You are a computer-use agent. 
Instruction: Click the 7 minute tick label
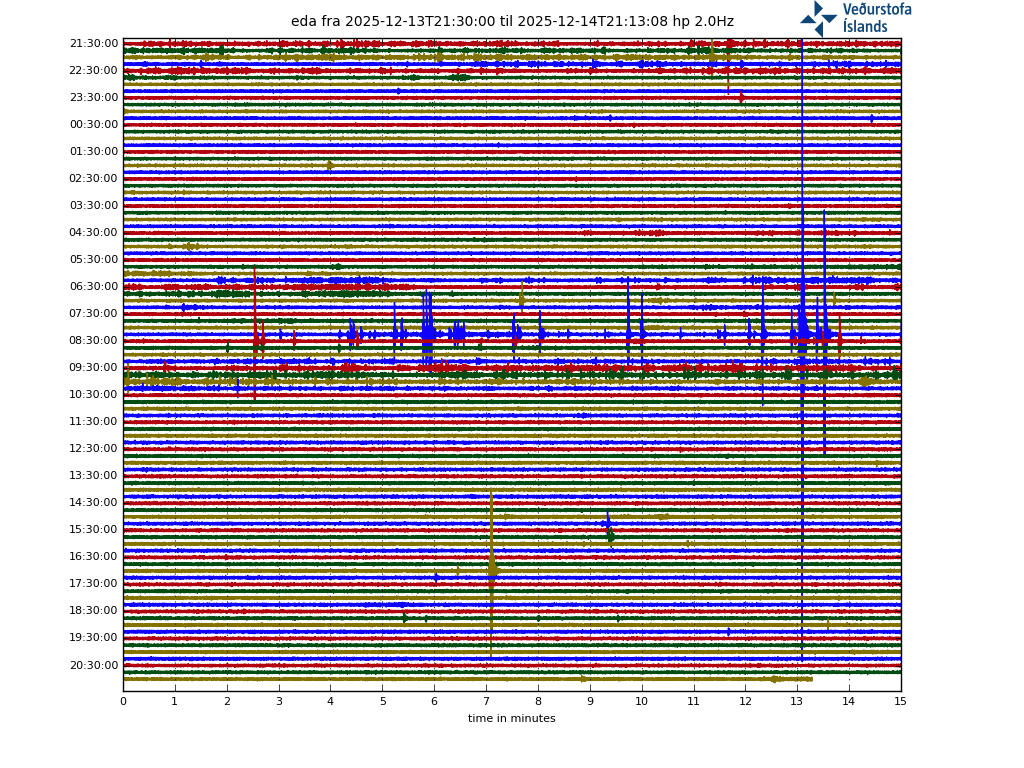pyautogui.click(x=486, y=702)
